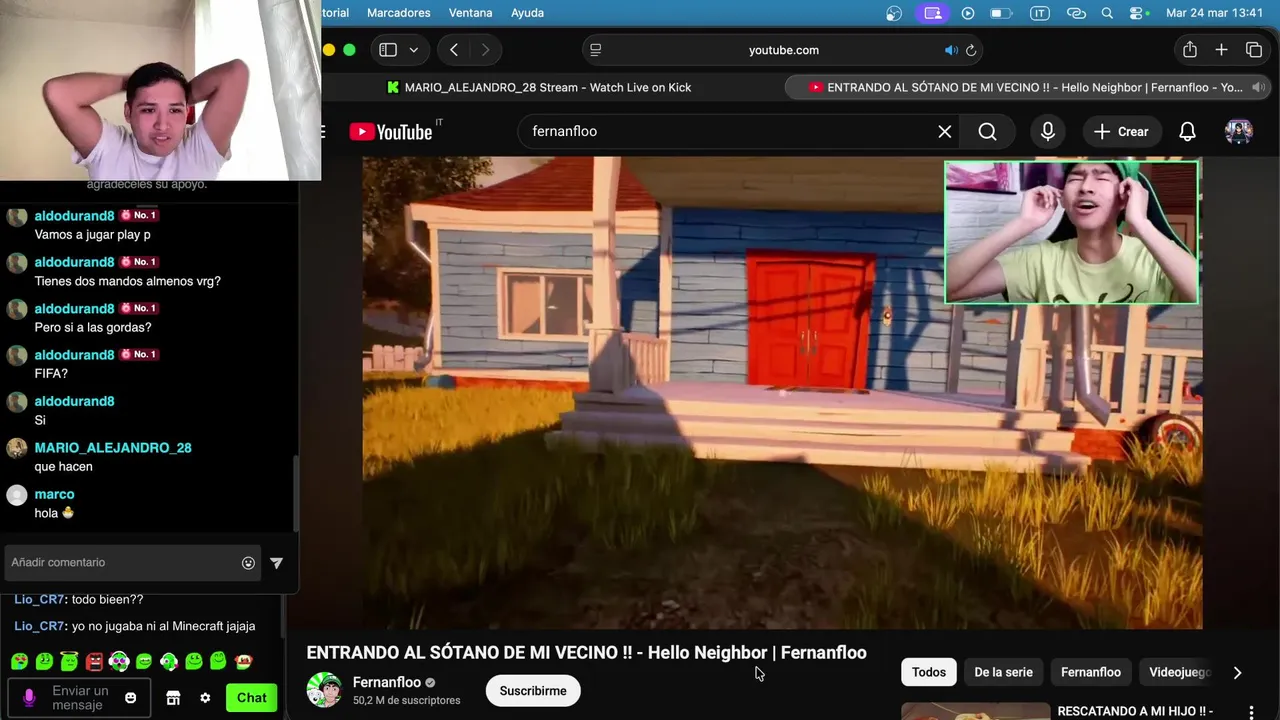Screen dimensions: 1280x720
Task: Reload the YouTube page
Action: click(x=970, y=50)
